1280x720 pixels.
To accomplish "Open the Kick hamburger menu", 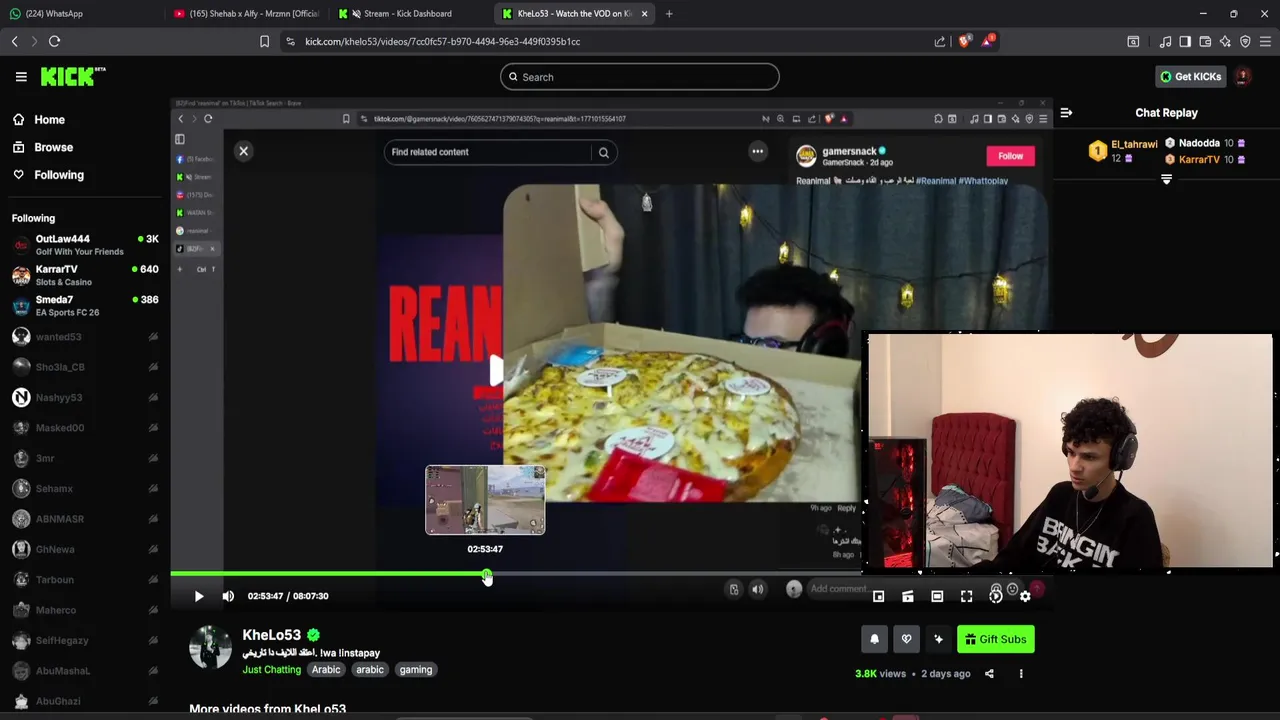I will [x=21, y=76].
